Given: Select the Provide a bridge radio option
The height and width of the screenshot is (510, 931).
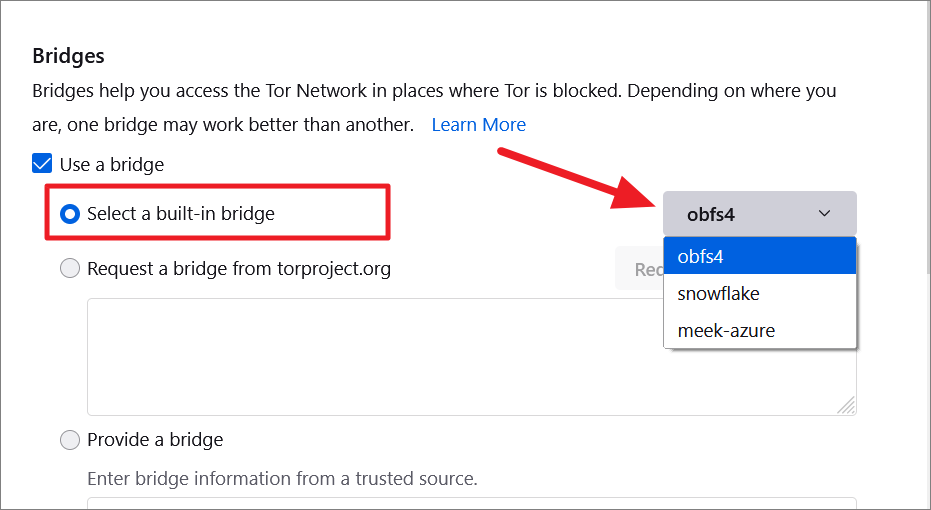Looking at the screenshot, I should click(70, 440).
